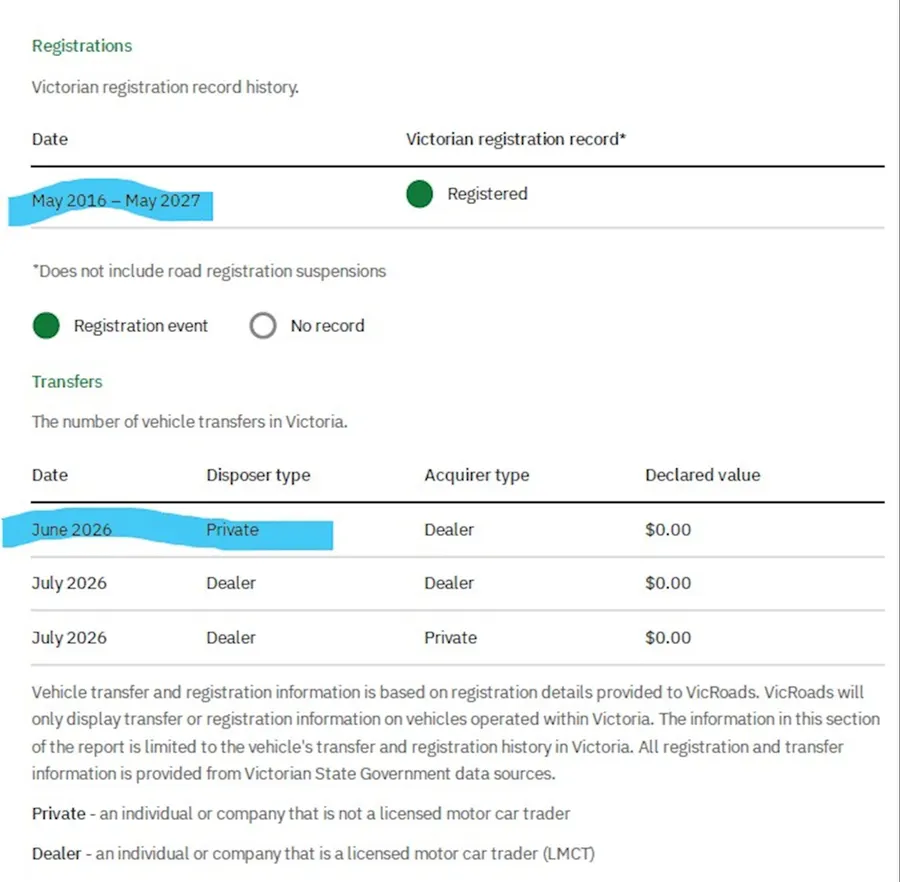
Task: Click the Acquirer type column header
Action: (477, 475)
